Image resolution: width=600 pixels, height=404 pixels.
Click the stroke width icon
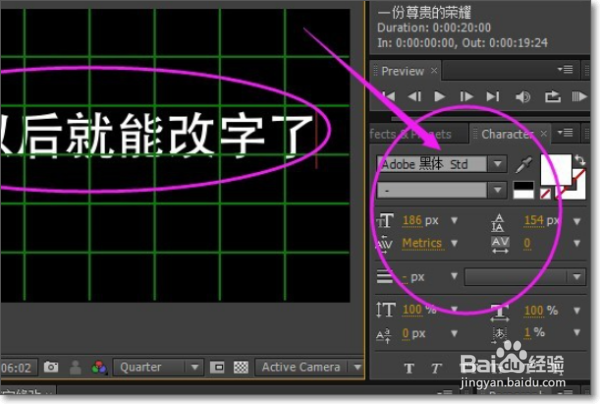pos(385,276)
